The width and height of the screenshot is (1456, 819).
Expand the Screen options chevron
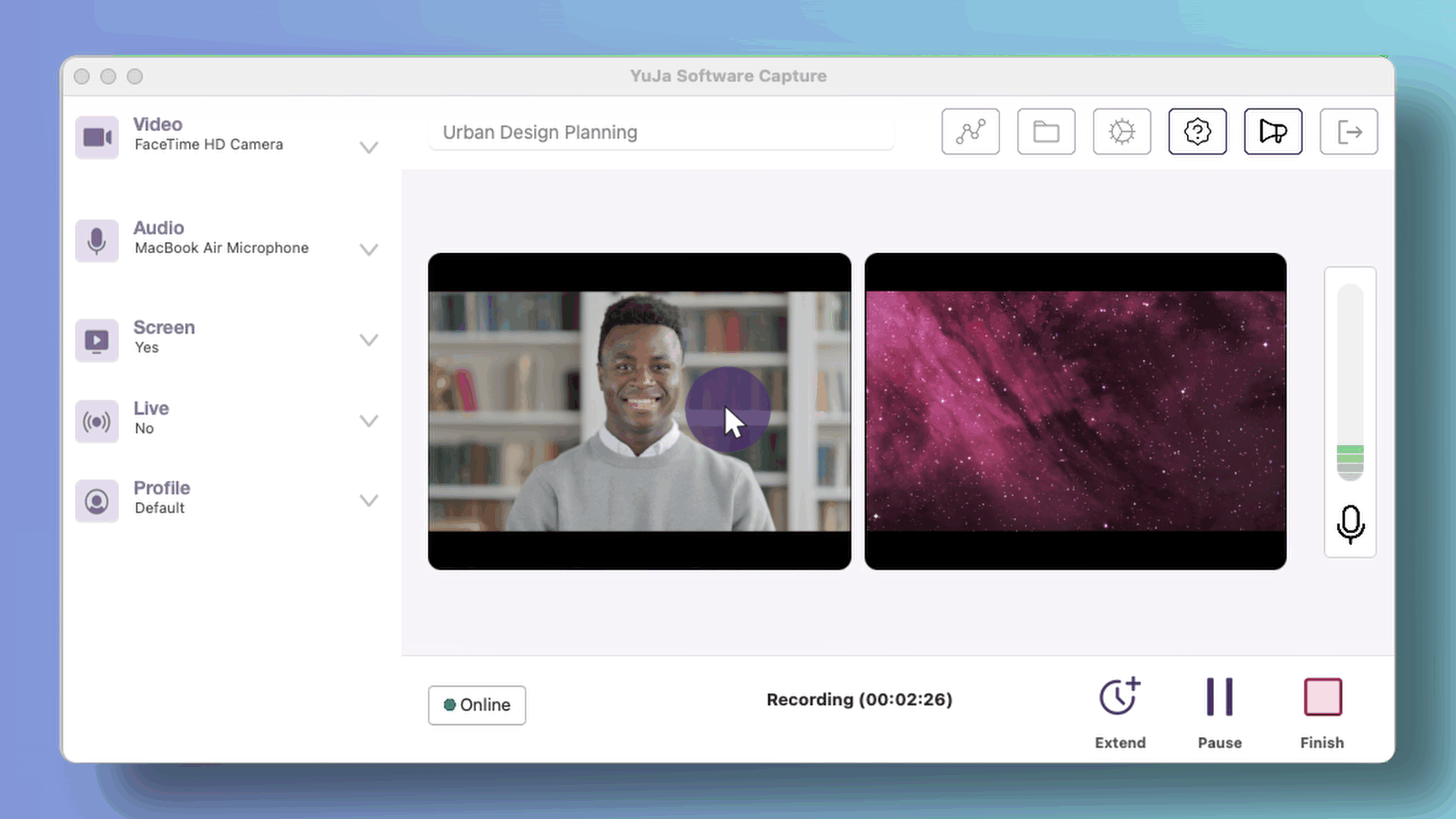click(x=369, y=340)
